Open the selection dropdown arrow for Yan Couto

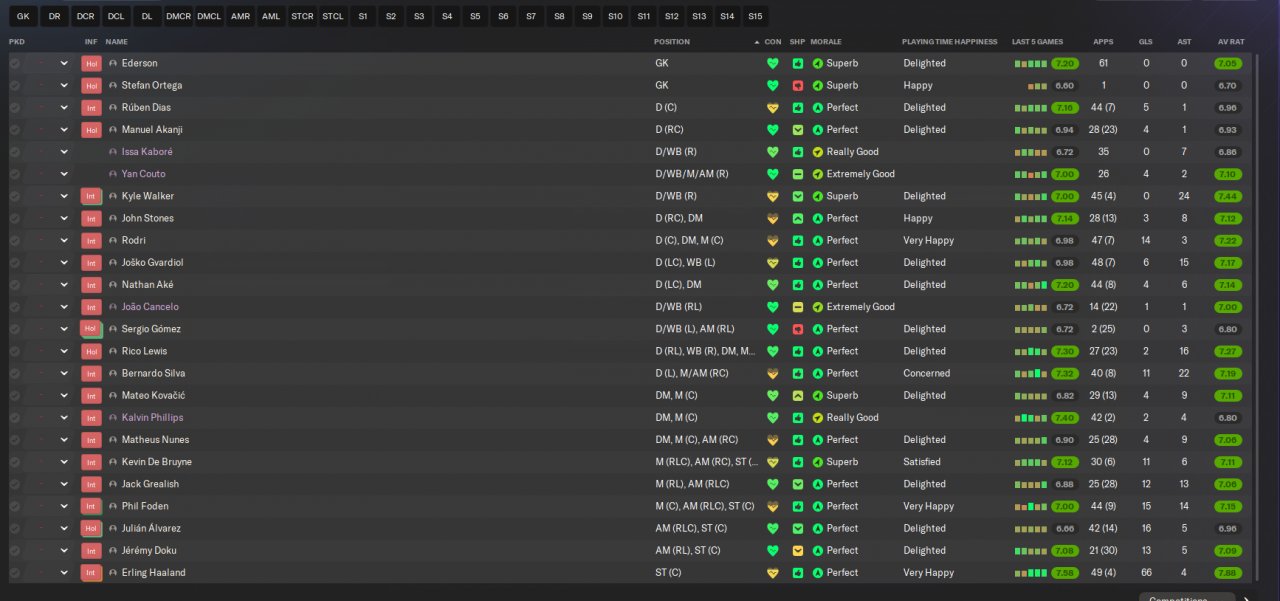64,174
